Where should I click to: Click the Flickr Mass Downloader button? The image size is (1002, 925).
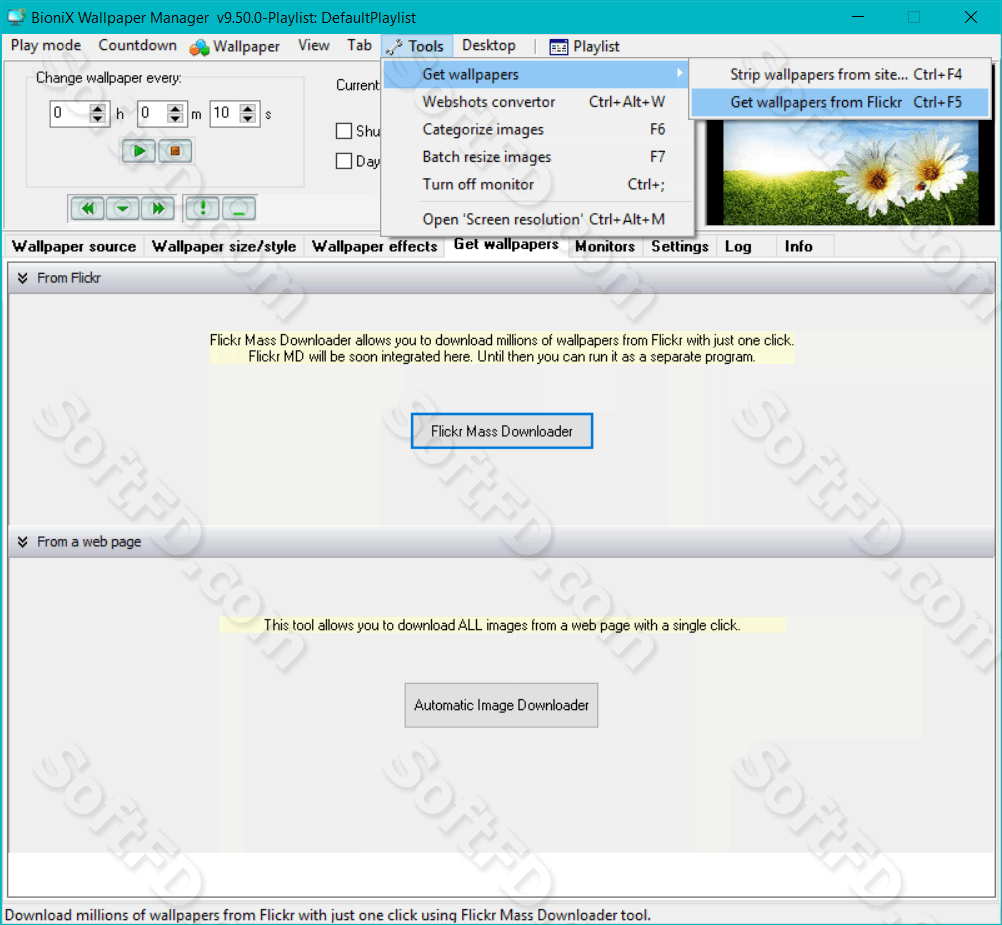pos(502,431)
